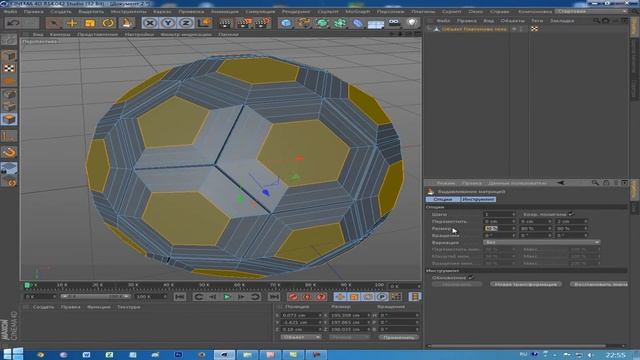The image size is (640, 360).
Task: Switch to Polygons mode
Action: [9, 119]
